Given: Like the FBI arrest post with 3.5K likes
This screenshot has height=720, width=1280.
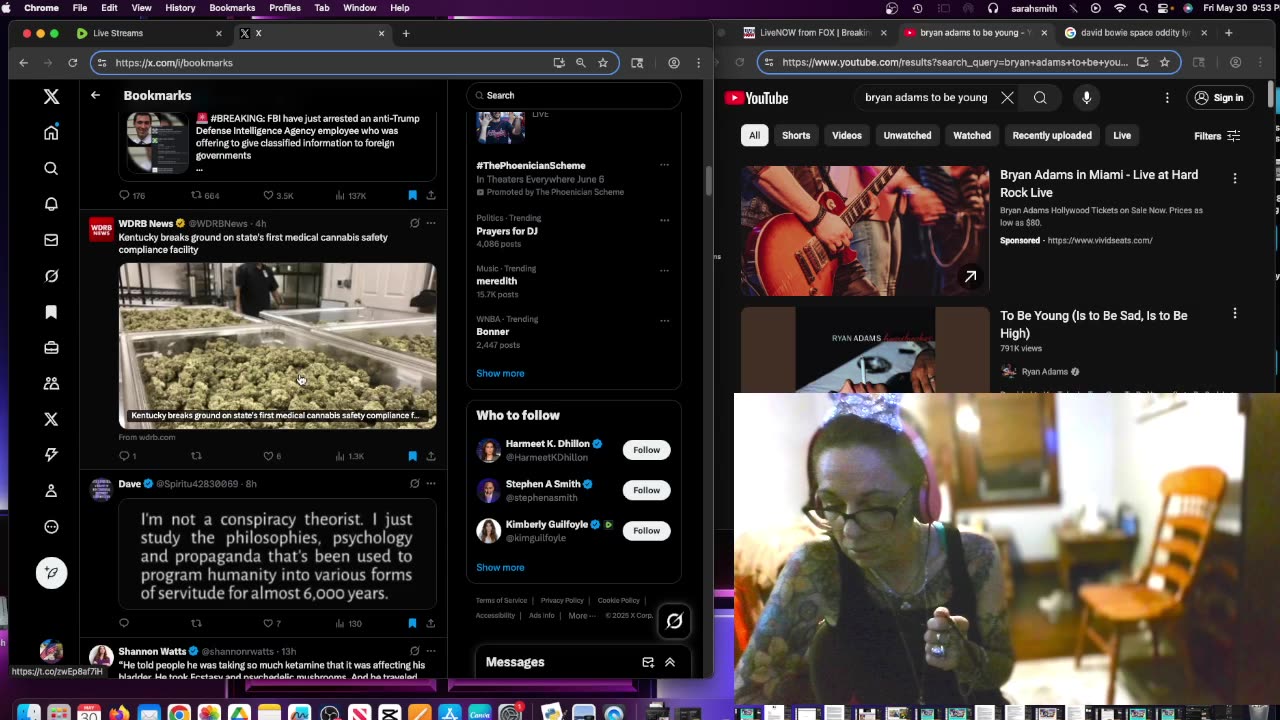Looking at the screenshot, I should pyautogui.click(x=278, y=196).
